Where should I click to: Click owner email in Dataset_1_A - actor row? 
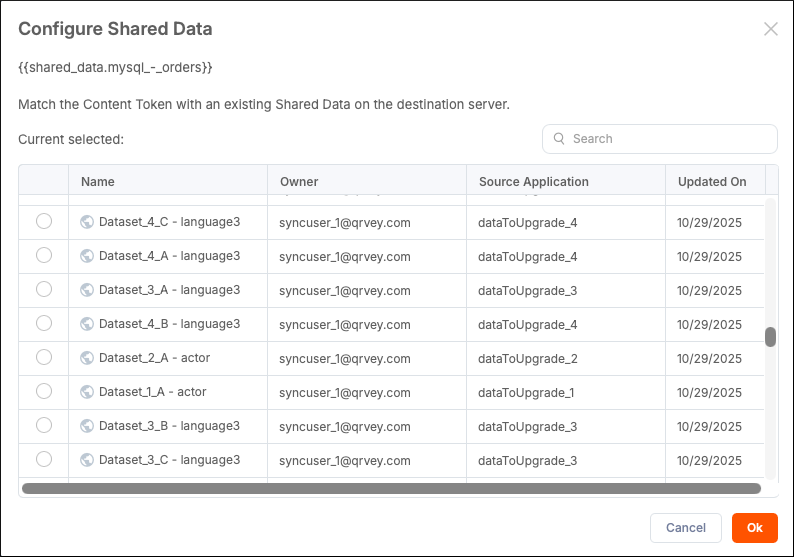click(345, 392)
